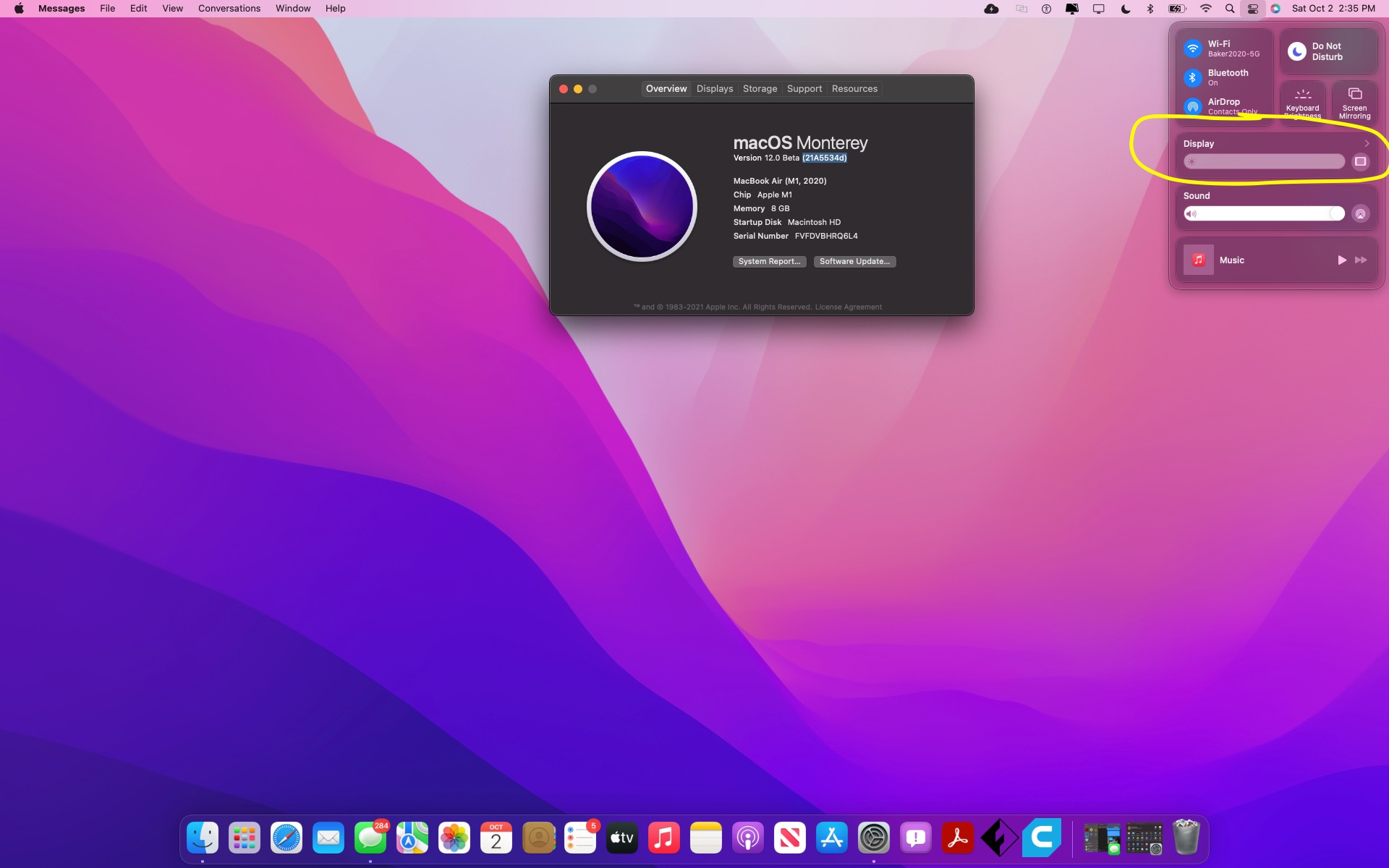Open the Screen Mirroring menu bar icon
Screen dimensions: 1389x868
click(1098, 9)
